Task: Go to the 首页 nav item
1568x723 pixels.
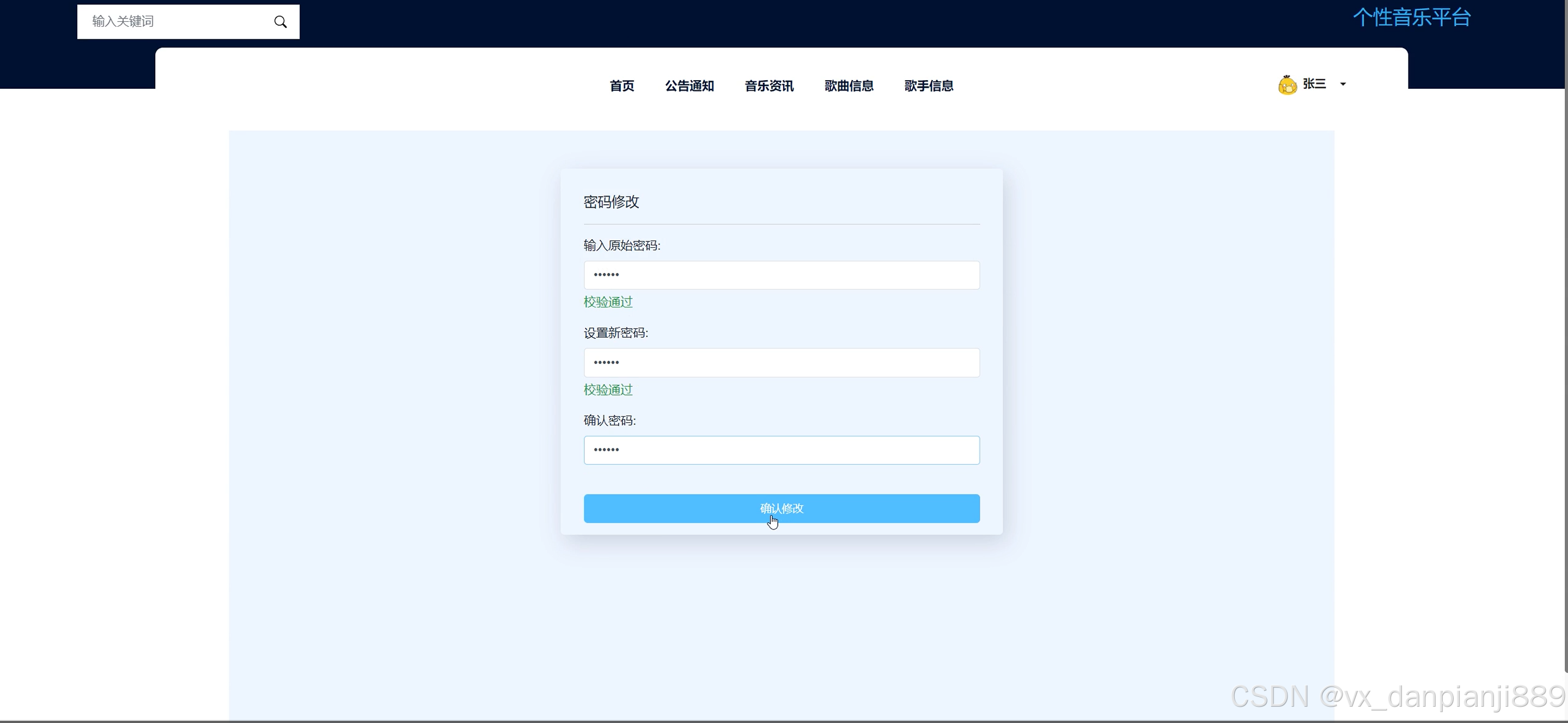Action: 621,86
